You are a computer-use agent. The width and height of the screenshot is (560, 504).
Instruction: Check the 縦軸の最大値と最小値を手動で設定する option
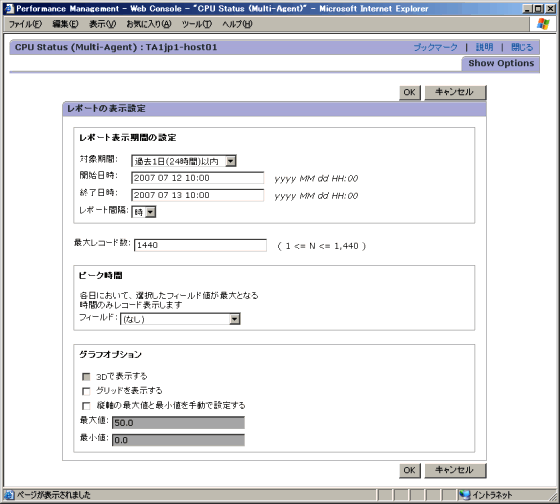click(x=86, y=406)
